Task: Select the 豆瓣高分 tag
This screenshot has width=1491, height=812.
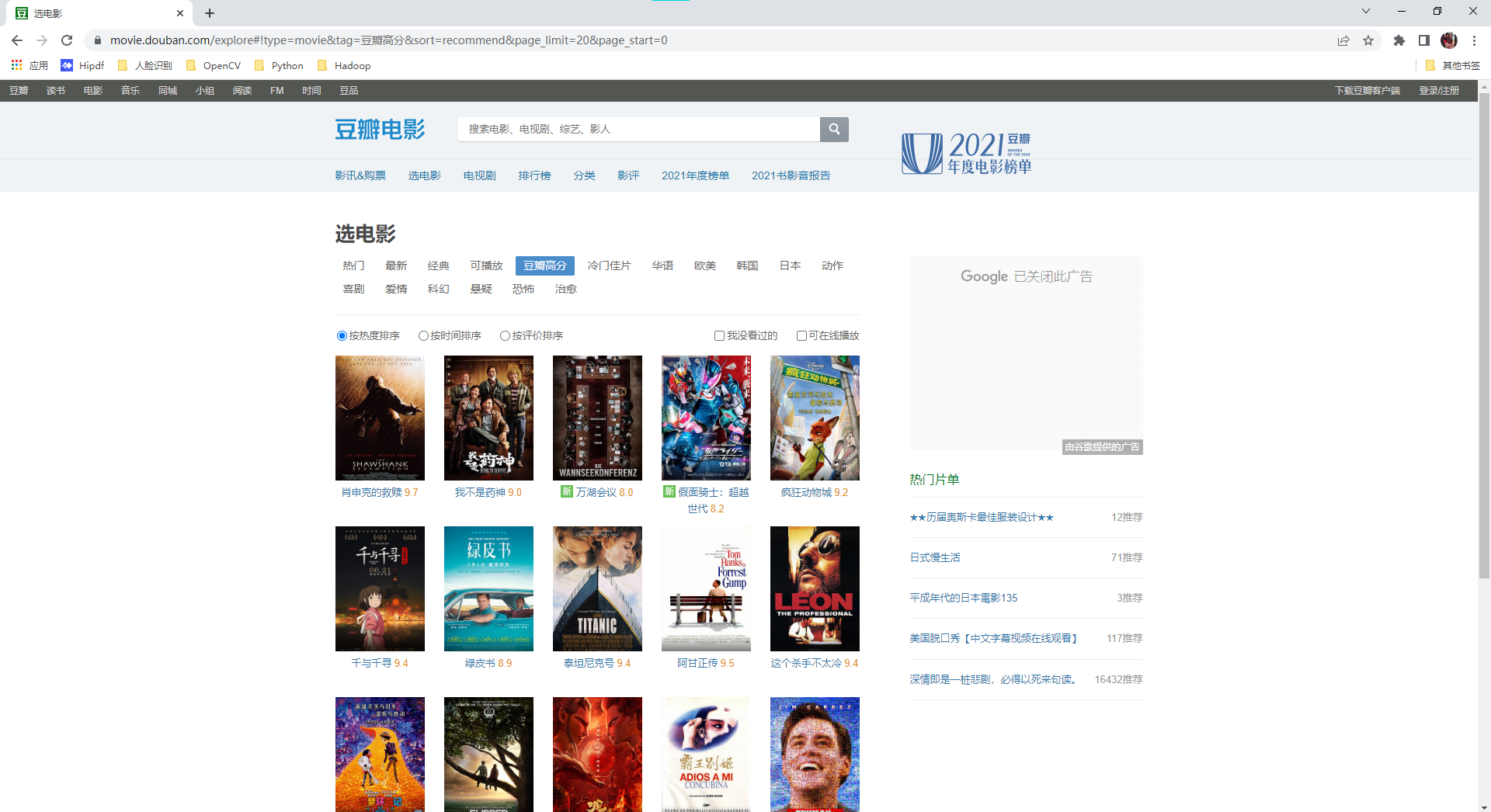Action: coord(545,265)
